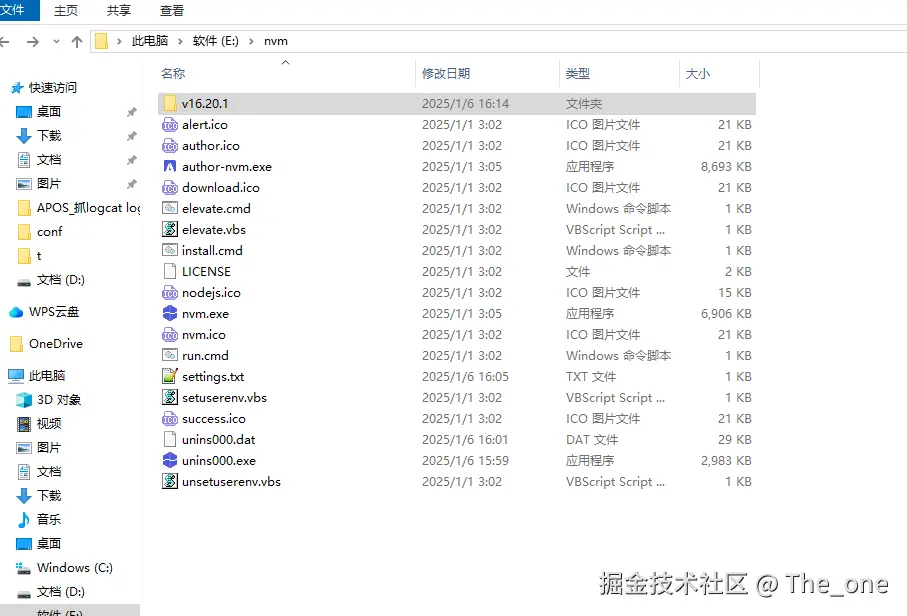Open pinned 图片 under quick access

(x=49, y=184)
